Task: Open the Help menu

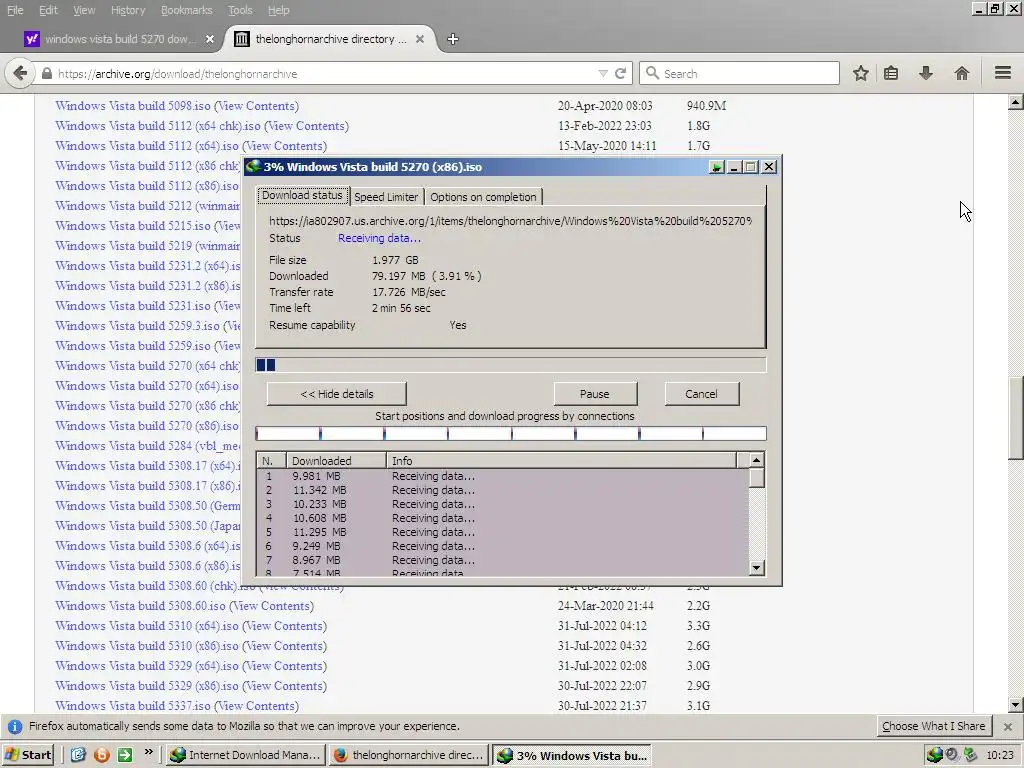Action: coord(279,10)
